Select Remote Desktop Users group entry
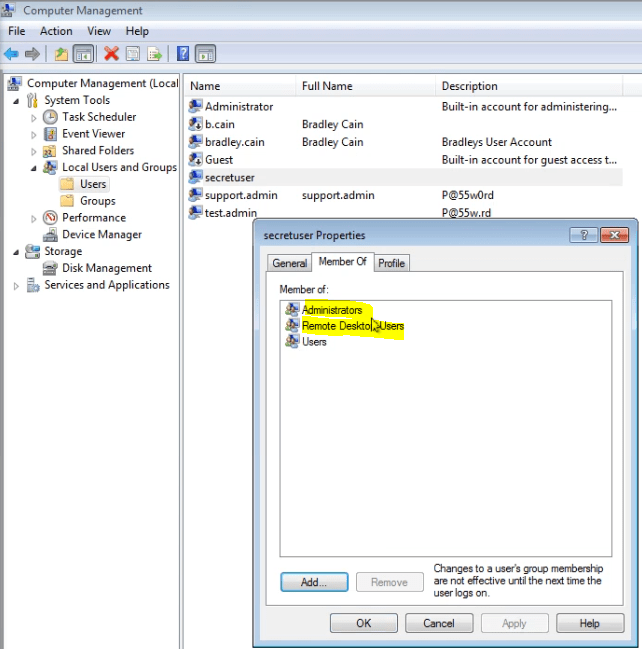Viewport: 642px width, 649px height. [x=352, y=326]
